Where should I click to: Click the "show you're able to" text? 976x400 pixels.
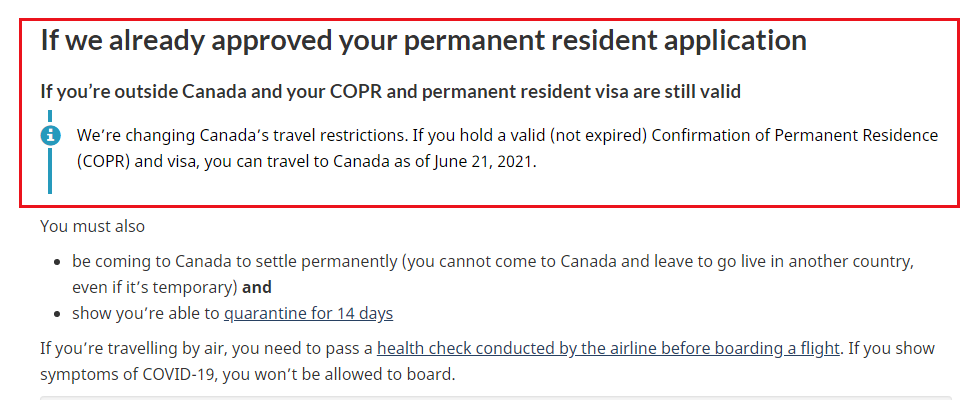(x=146, y=313)
